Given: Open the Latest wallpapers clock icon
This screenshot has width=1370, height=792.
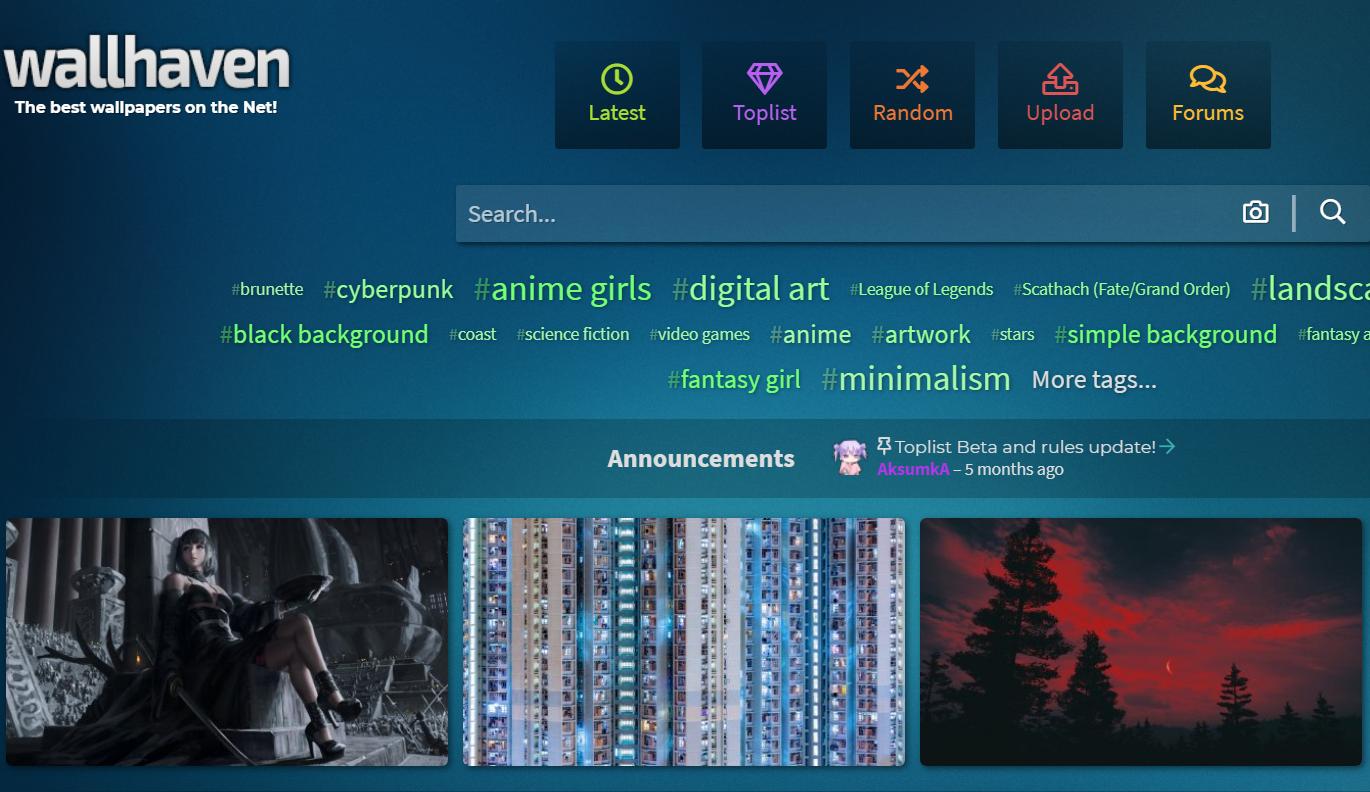Looking at the screenshot, I should point(617,79).
